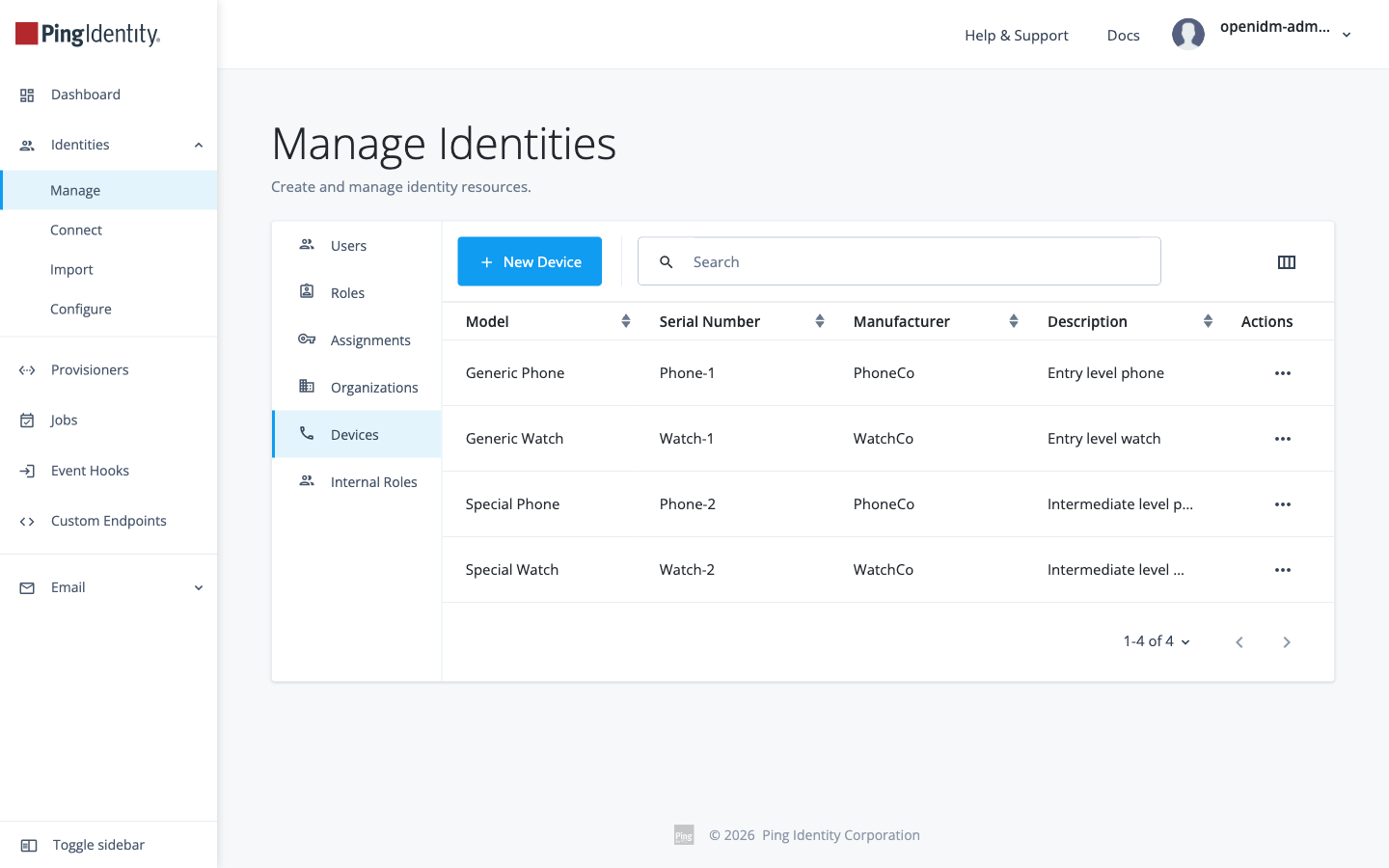Open actions menu for Special Watch row
The height and width of the screenshot is (868, 1389).
[1282, 570]
